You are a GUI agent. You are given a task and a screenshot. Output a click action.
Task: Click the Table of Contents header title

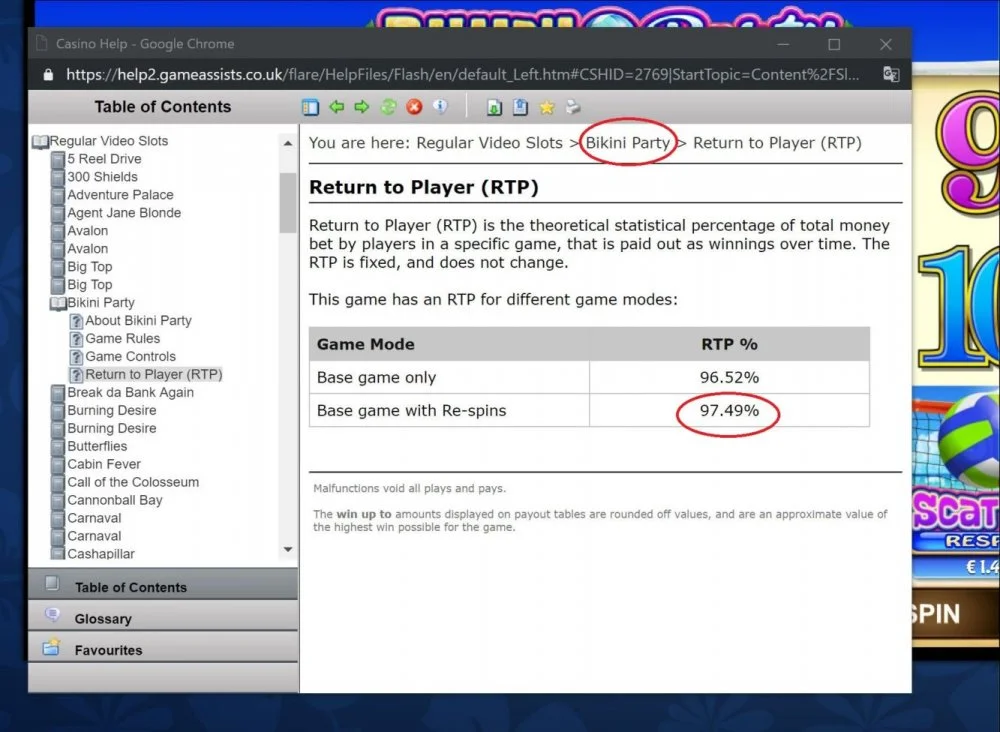tap(163, 106)
